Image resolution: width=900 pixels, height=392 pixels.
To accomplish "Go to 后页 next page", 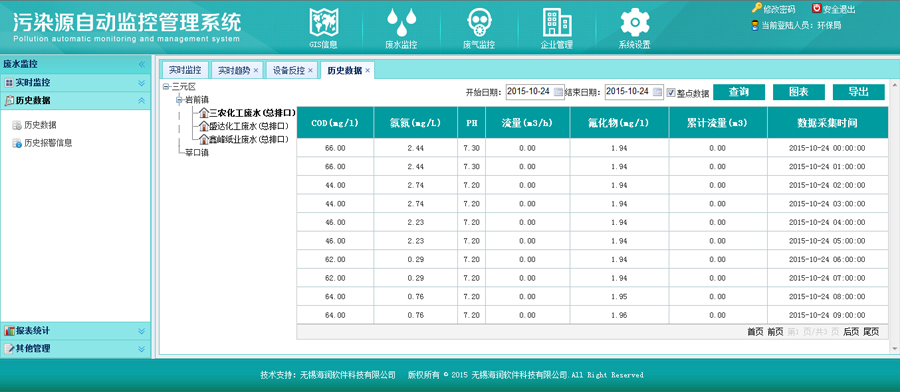I will pos(851,332).
